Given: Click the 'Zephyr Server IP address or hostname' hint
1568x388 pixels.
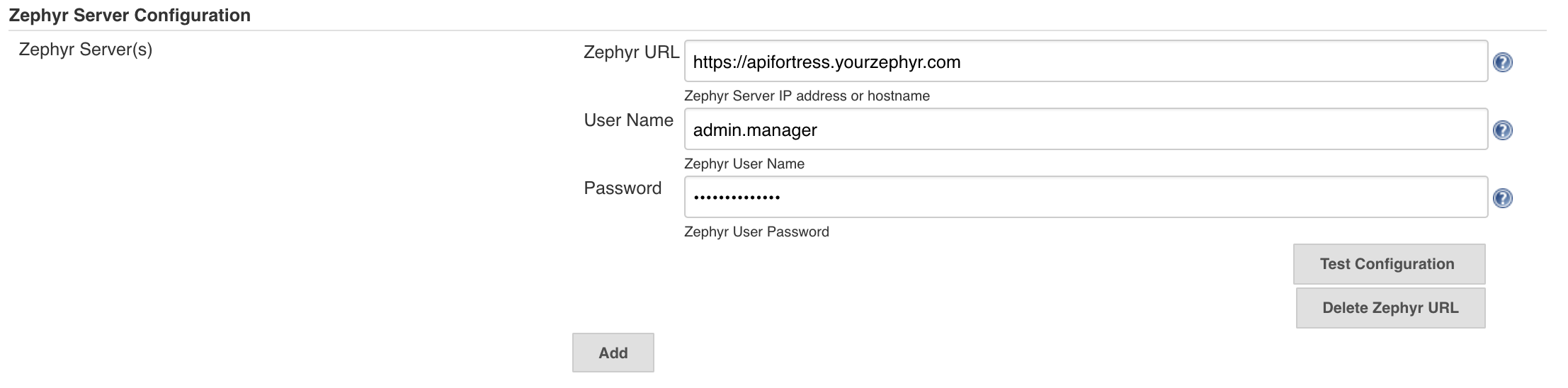Looking at the screenshot, I should pos(807,96).
